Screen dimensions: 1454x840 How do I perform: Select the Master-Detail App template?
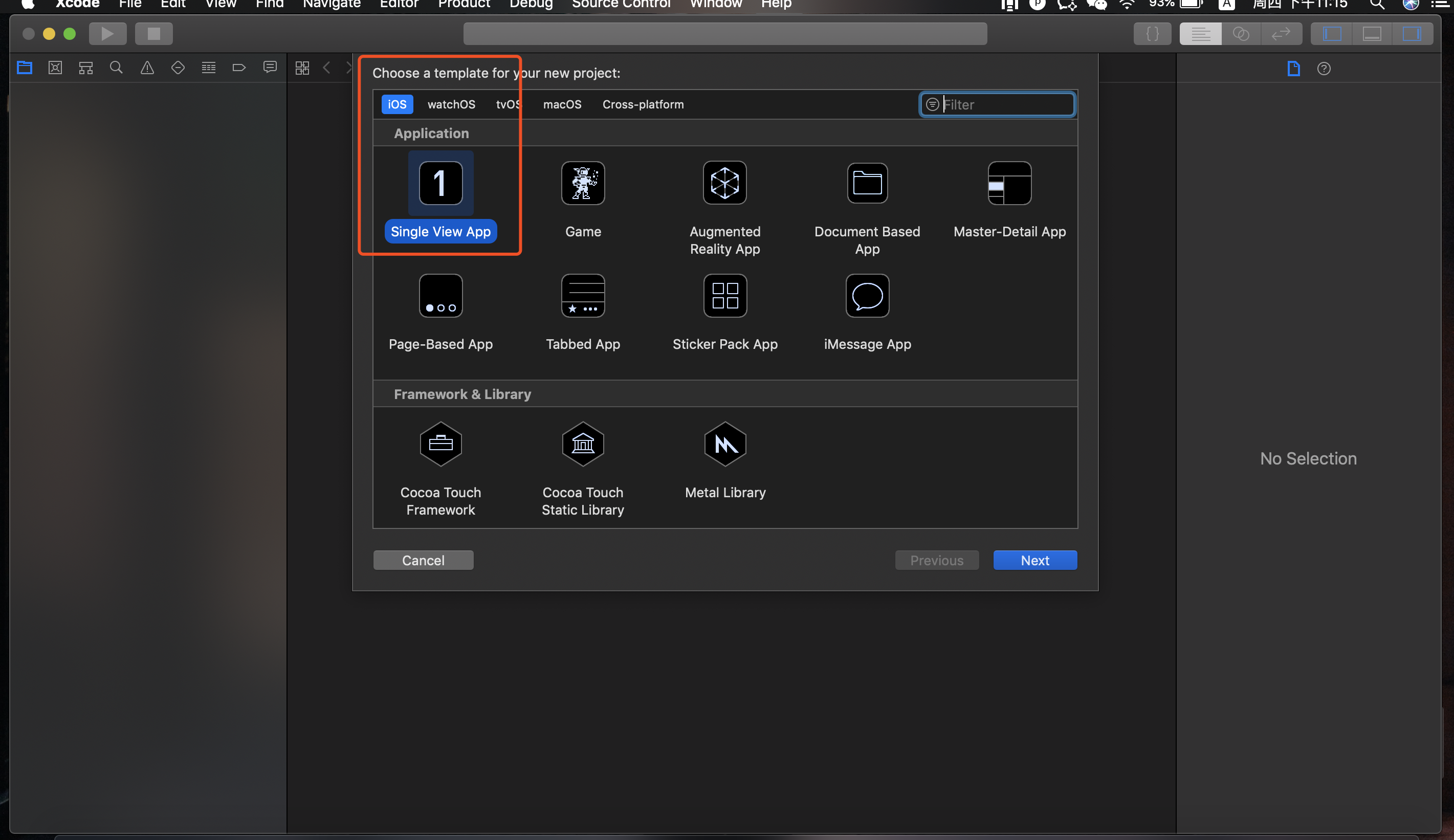point(1009,200)
